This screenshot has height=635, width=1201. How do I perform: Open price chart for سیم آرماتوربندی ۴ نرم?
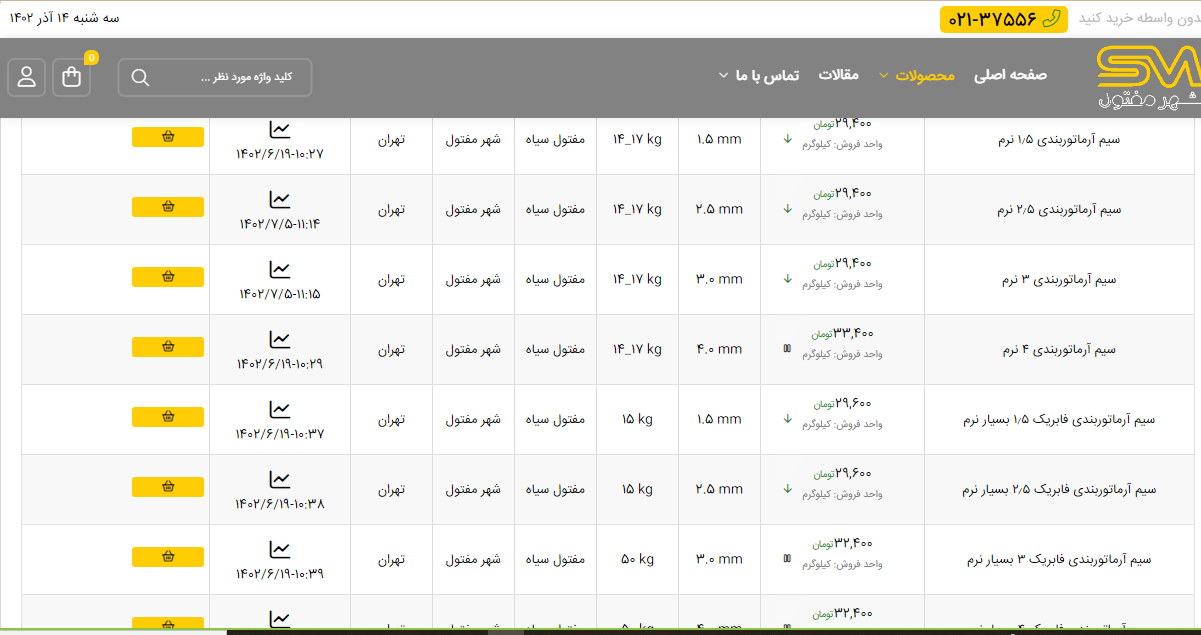280,340
